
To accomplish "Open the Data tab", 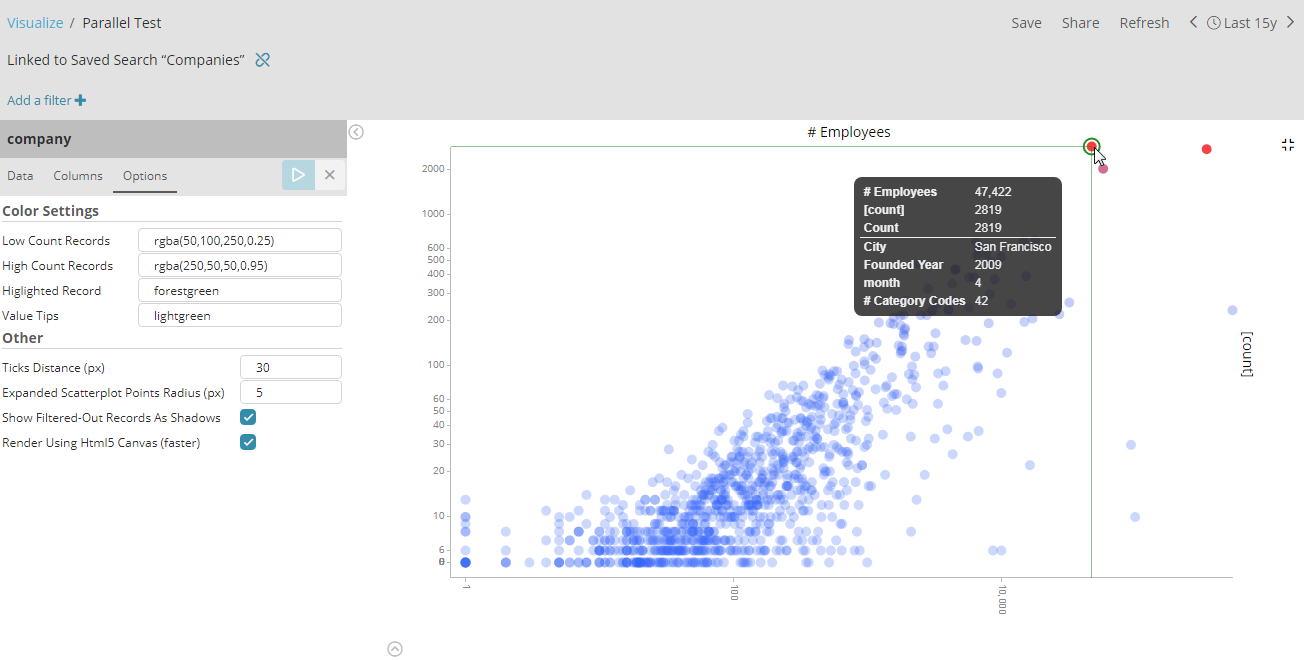I will tap(20, 174).
